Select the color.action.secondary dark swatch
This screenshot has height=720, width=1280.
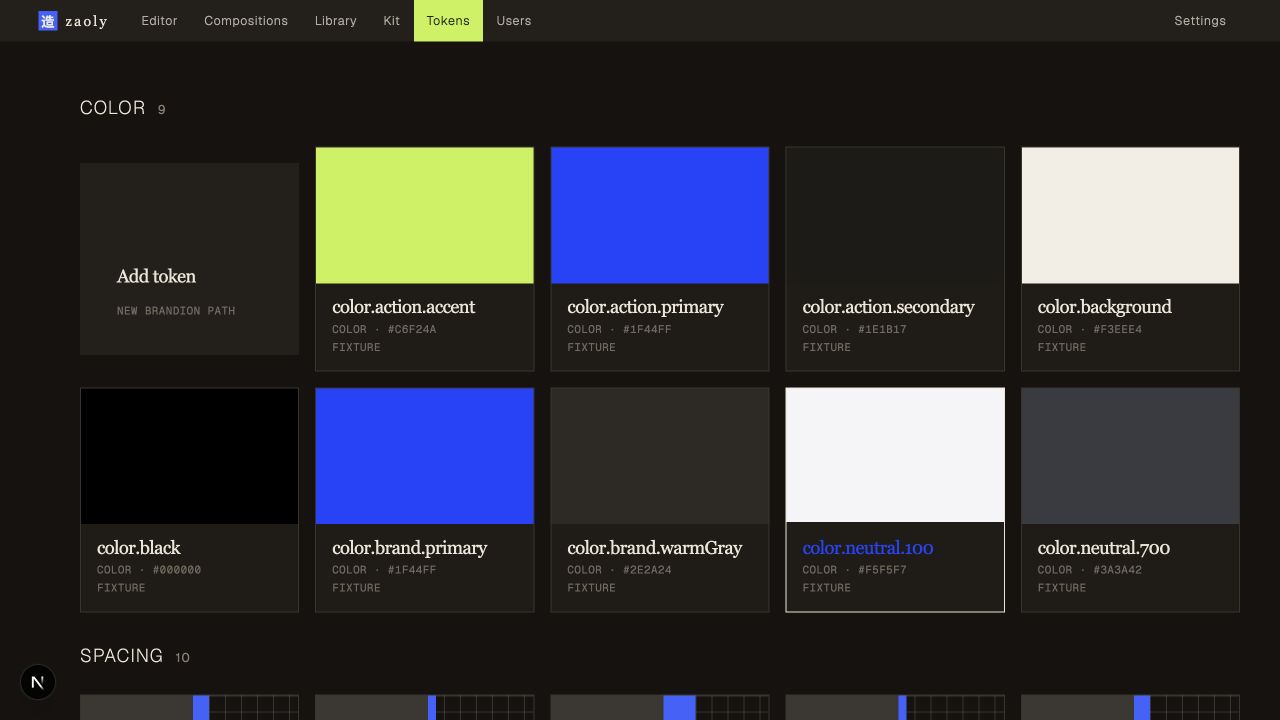(895, 216)
